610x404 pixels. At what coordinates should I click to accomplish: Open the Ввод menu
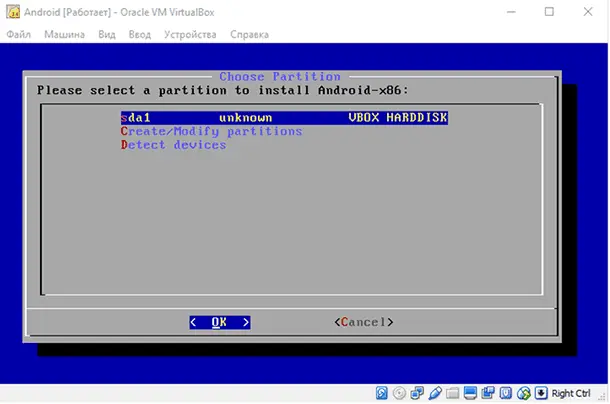pos(139,34)
